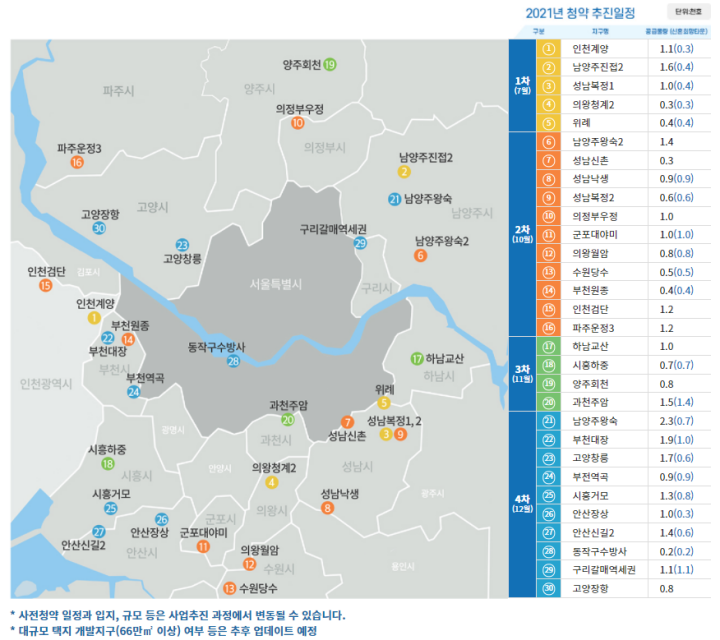Select map marker 12 under 의왕월암
The image size is (720, 640).
(249, 564)
